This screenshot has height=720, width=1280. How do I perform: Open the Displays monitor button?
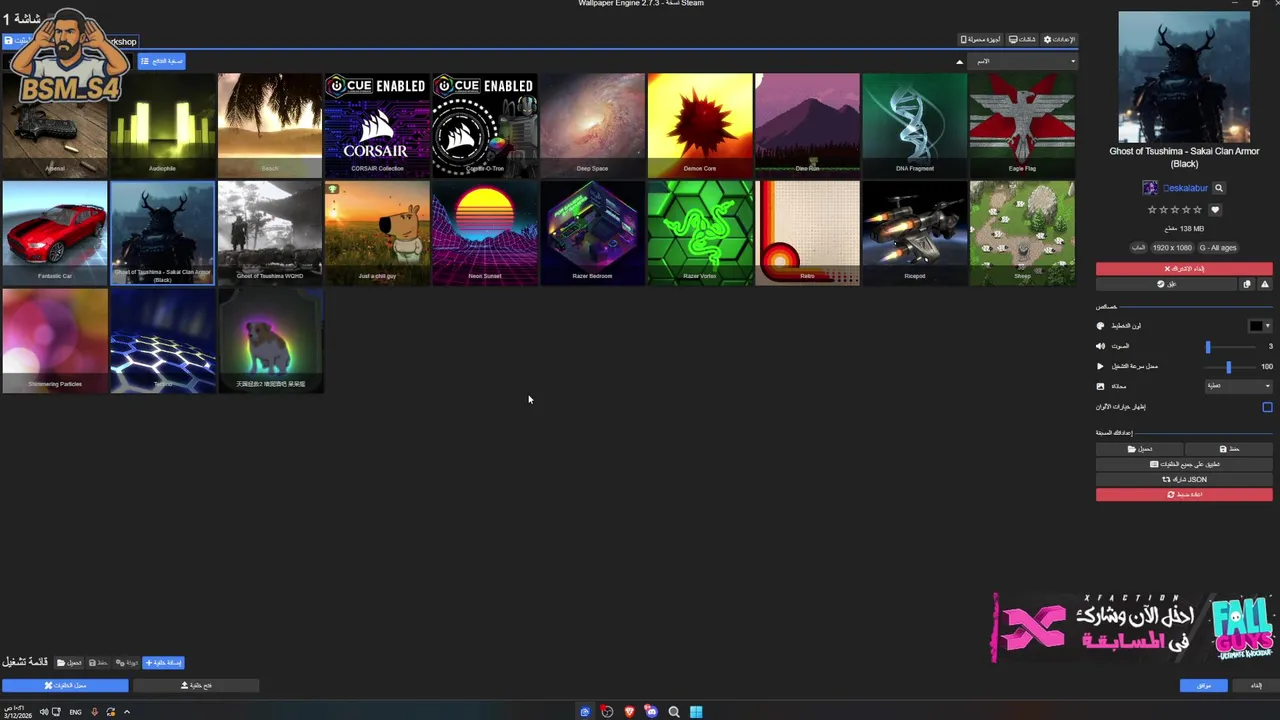[x=1021, y=39]
